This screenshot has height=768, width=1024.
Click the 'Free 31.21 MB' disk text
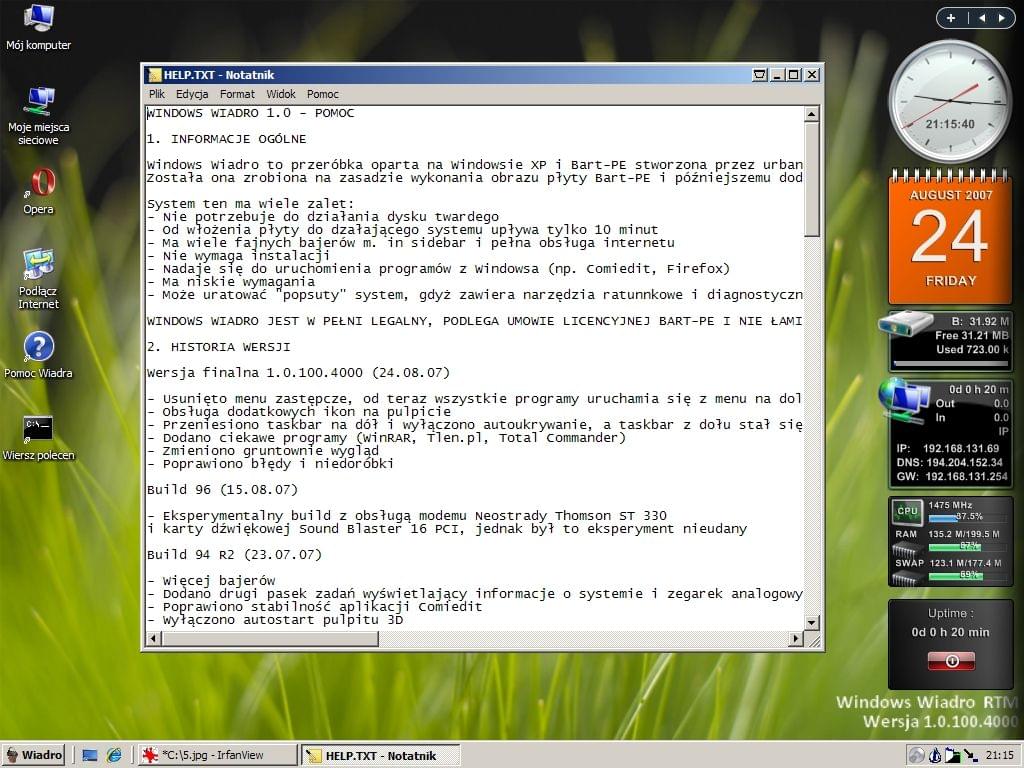(x=972, y=336)
